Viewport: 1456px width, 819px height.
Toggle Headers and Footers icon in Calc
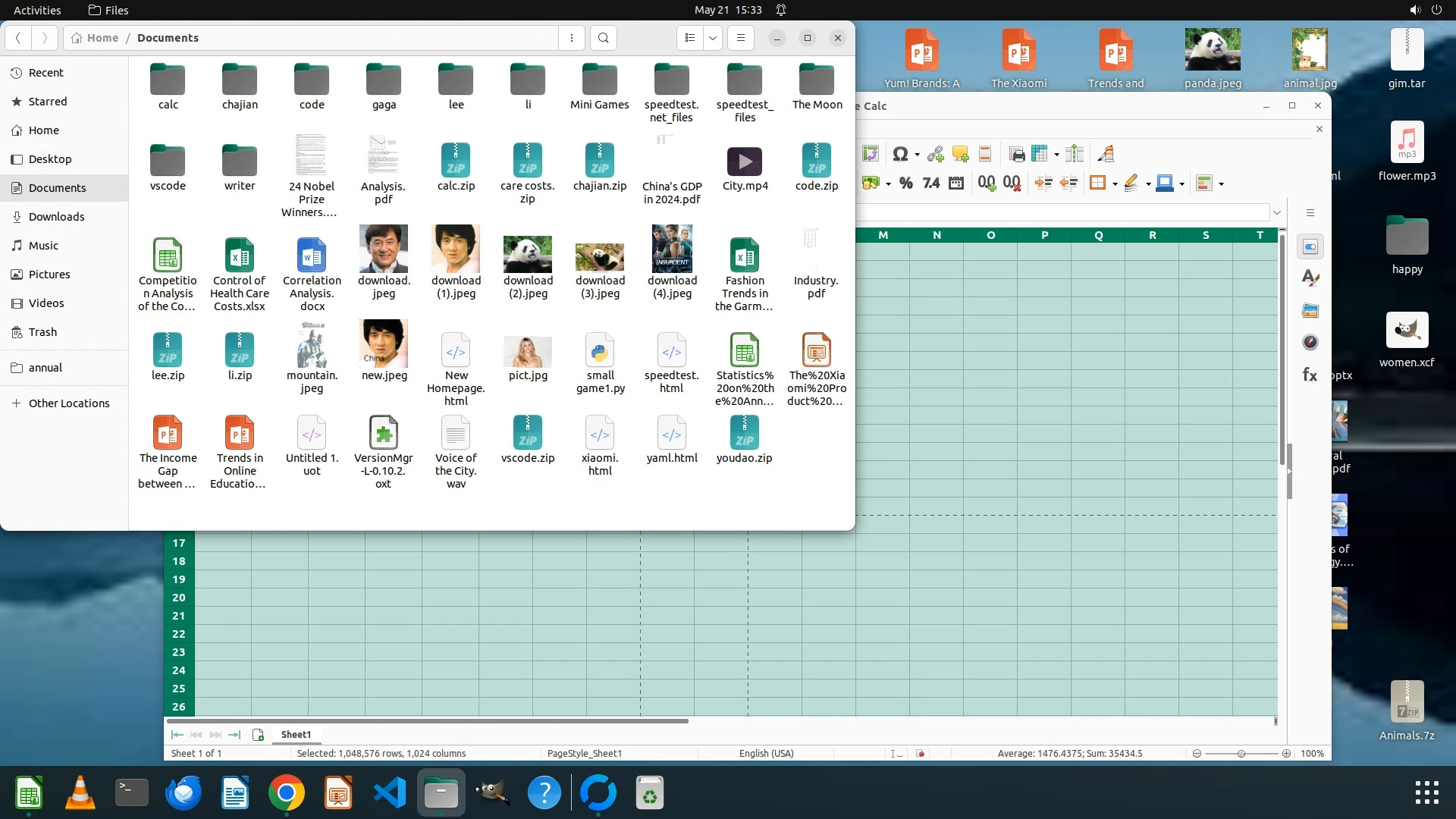point(985,155)
